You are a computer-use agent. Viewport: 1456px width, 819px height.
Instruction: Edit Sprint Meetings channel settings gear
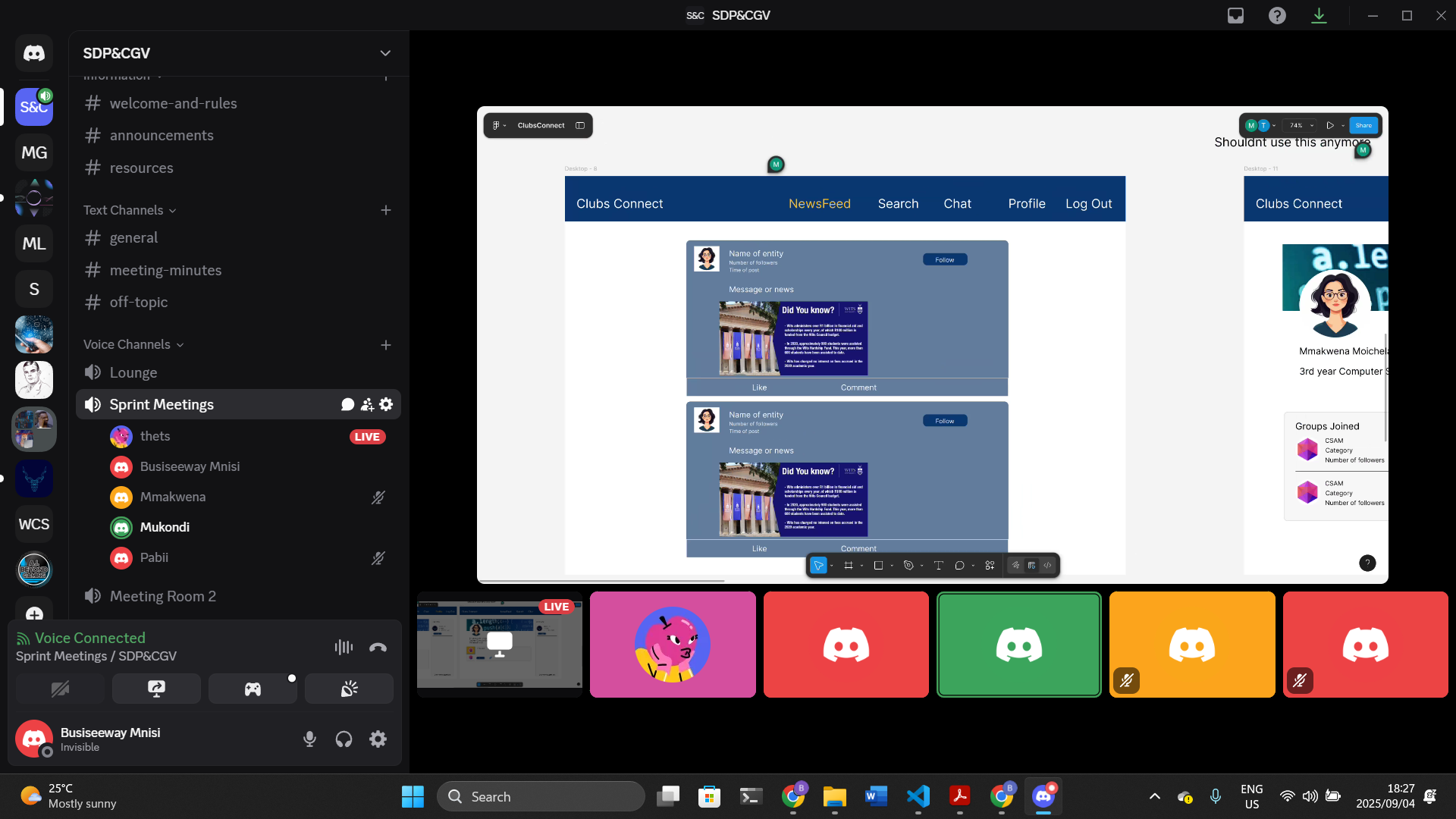[386, 405]
